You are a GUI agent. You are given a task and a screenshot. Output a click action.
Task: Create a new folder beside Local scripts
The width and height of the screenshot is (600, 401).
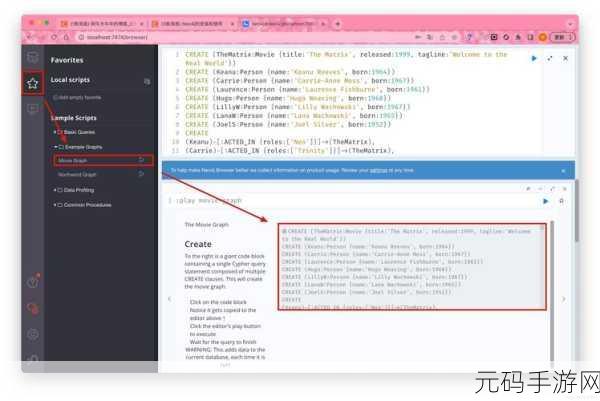(x=147, y=82)
